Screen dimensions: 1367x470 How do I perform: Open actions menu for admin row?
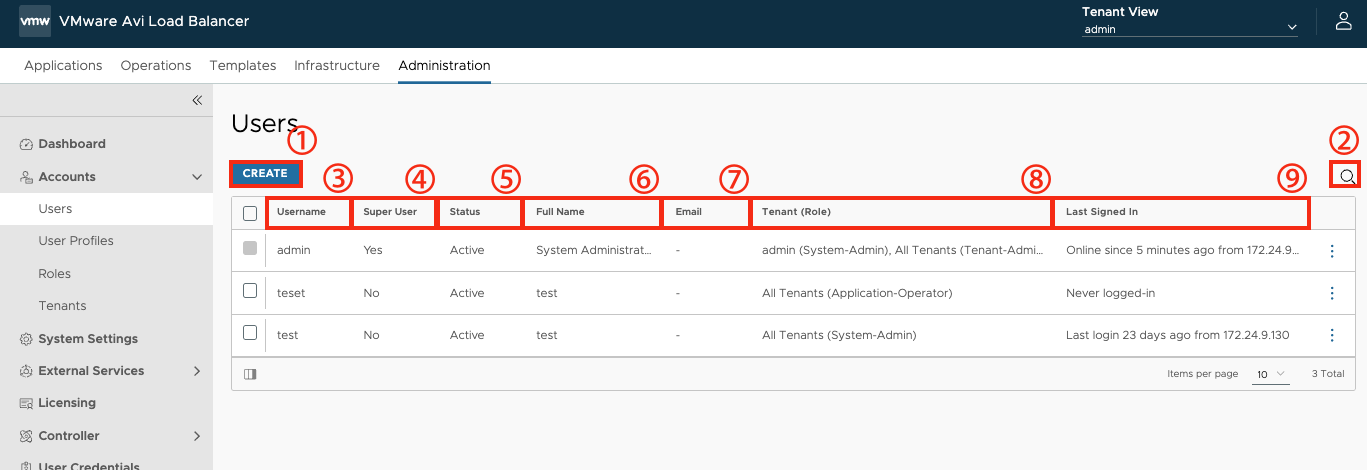pos(1332,251)
